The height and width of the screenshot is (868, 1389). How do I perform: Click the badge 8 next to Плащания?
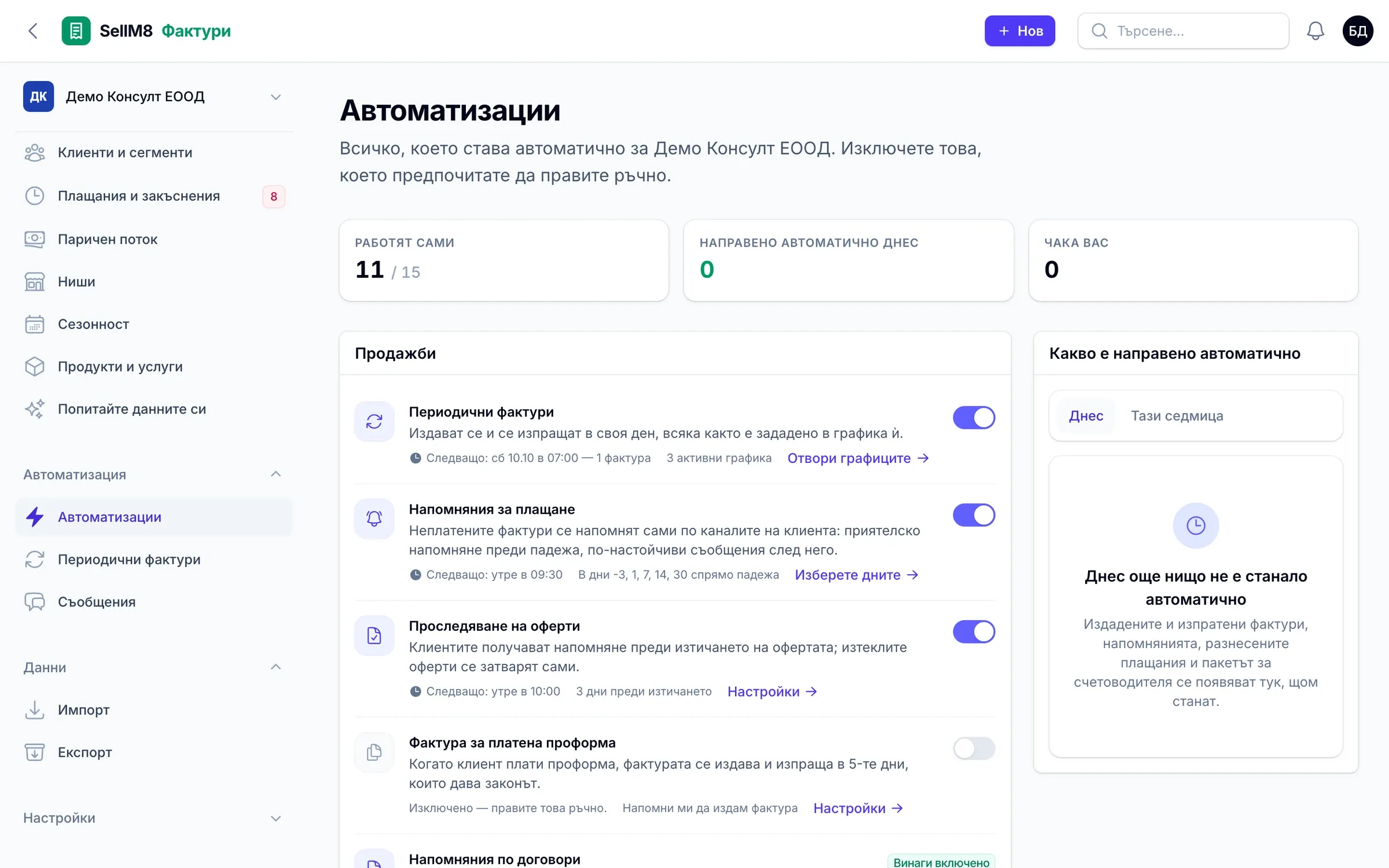tap(274, 197)
